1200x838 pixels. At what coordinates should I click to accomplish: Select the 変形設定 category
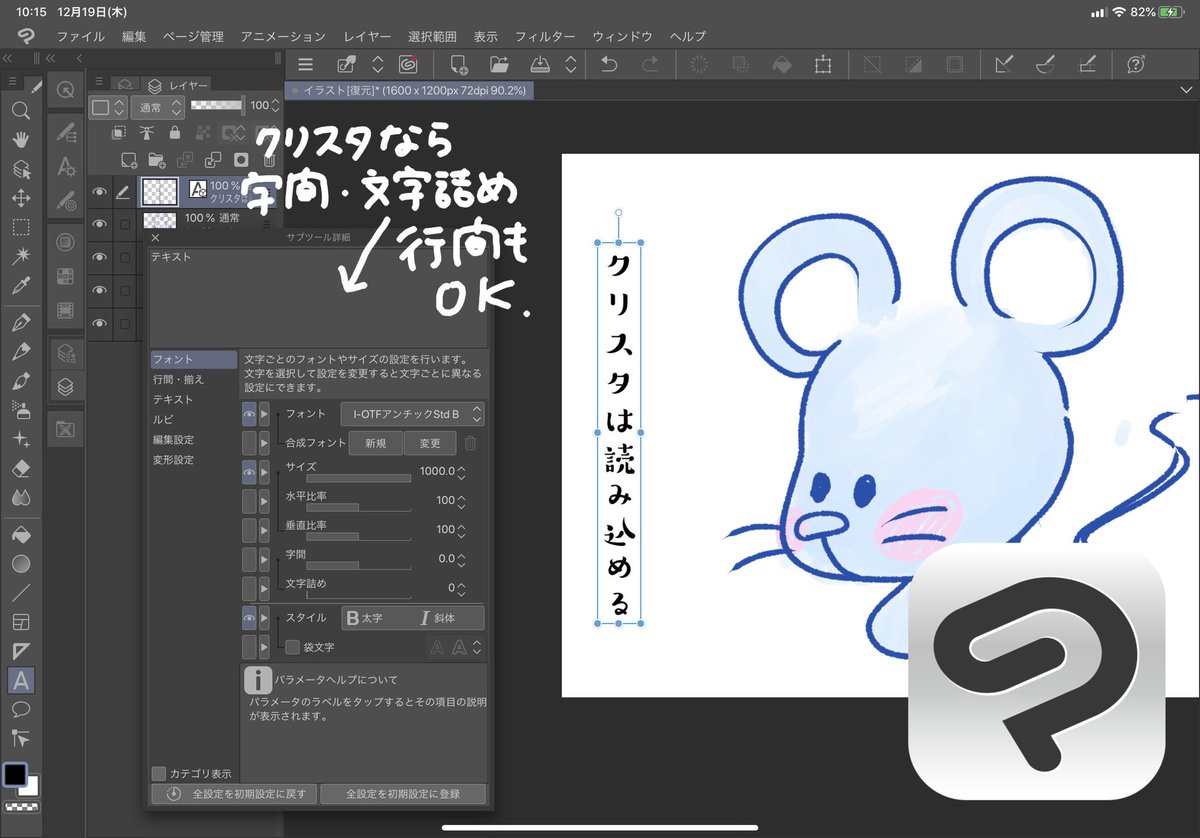(173, 460)
